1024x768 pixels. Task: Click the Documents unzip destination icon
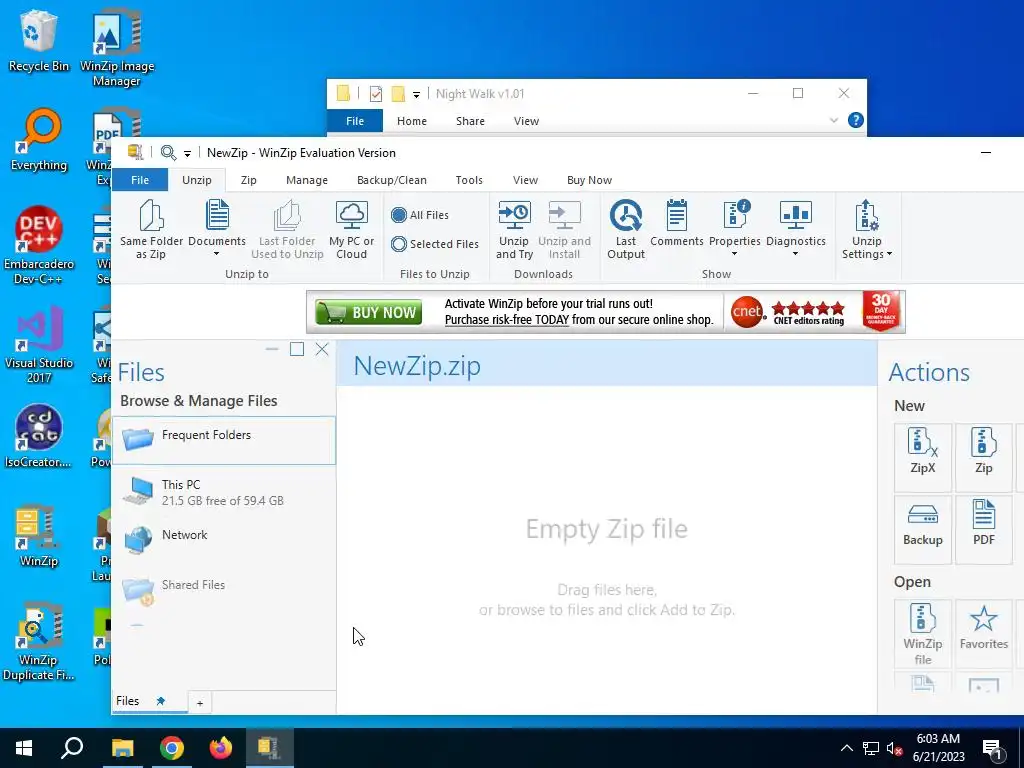pos(217,215)
